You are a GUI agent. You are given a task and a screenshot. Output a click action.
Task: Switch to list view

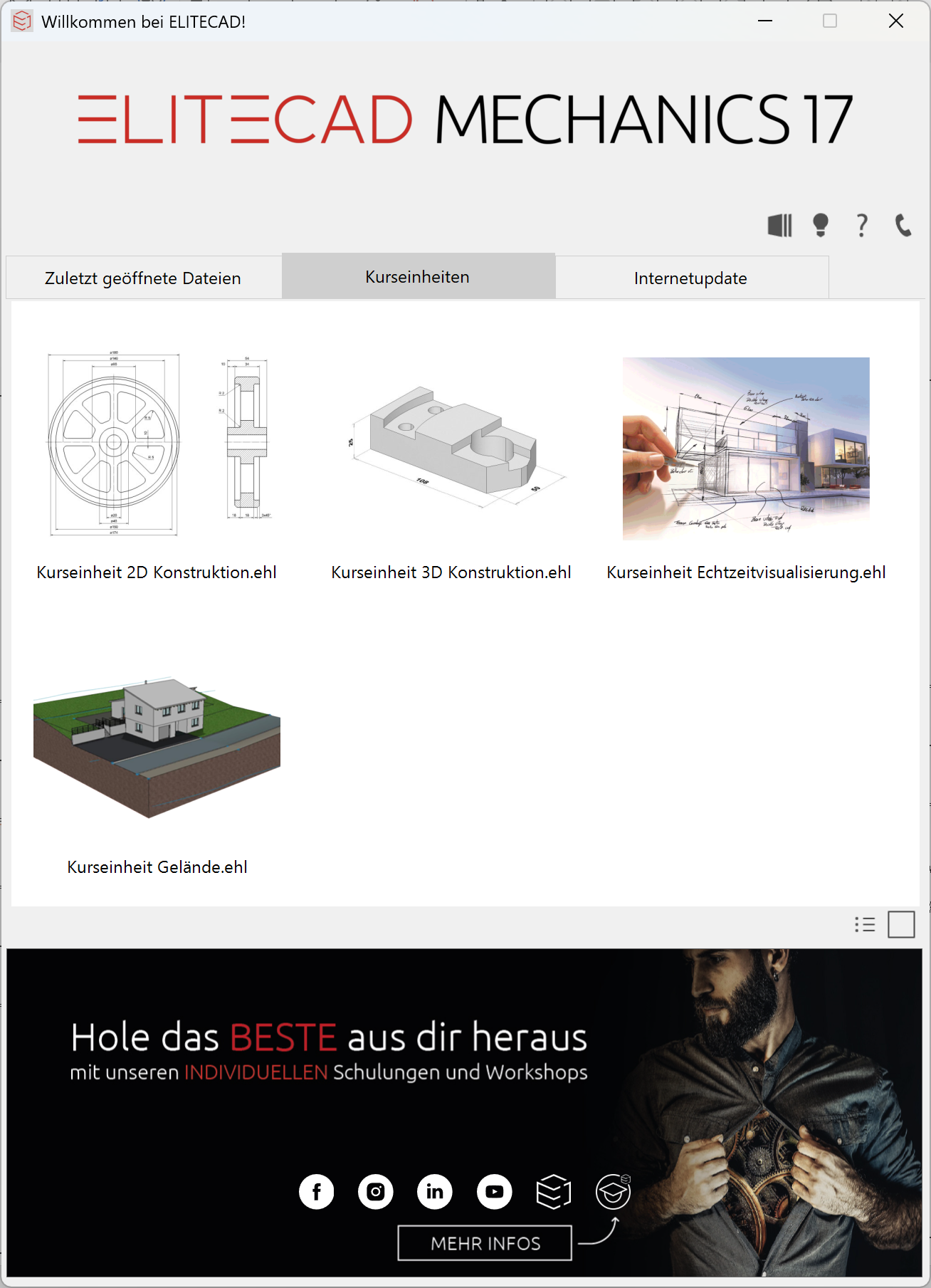[x=865, y=925]
